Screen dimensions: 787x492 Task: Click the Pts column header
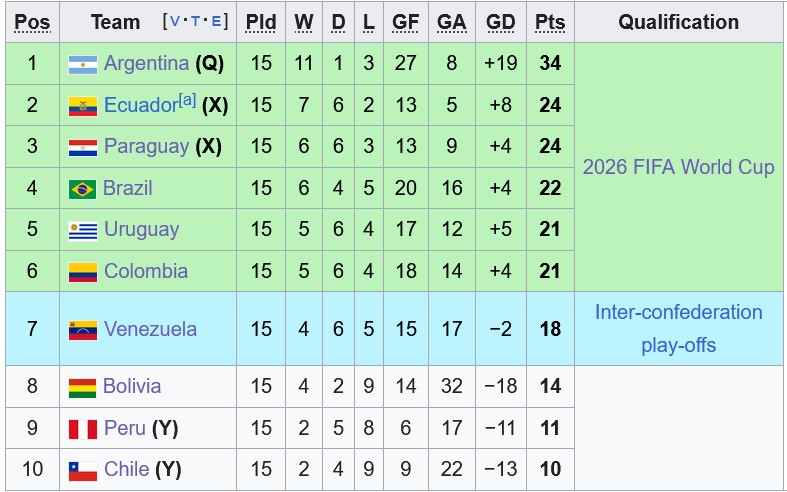549,22
